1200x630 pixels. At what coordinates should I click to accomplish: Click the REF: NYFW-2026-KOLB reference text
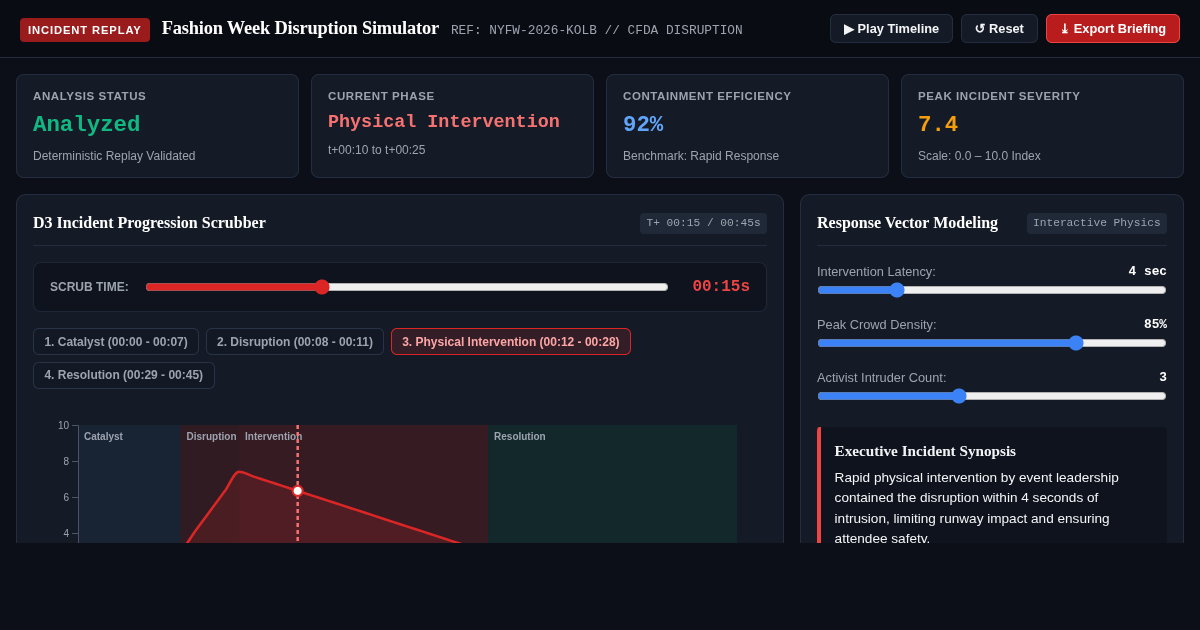point(597,30)
